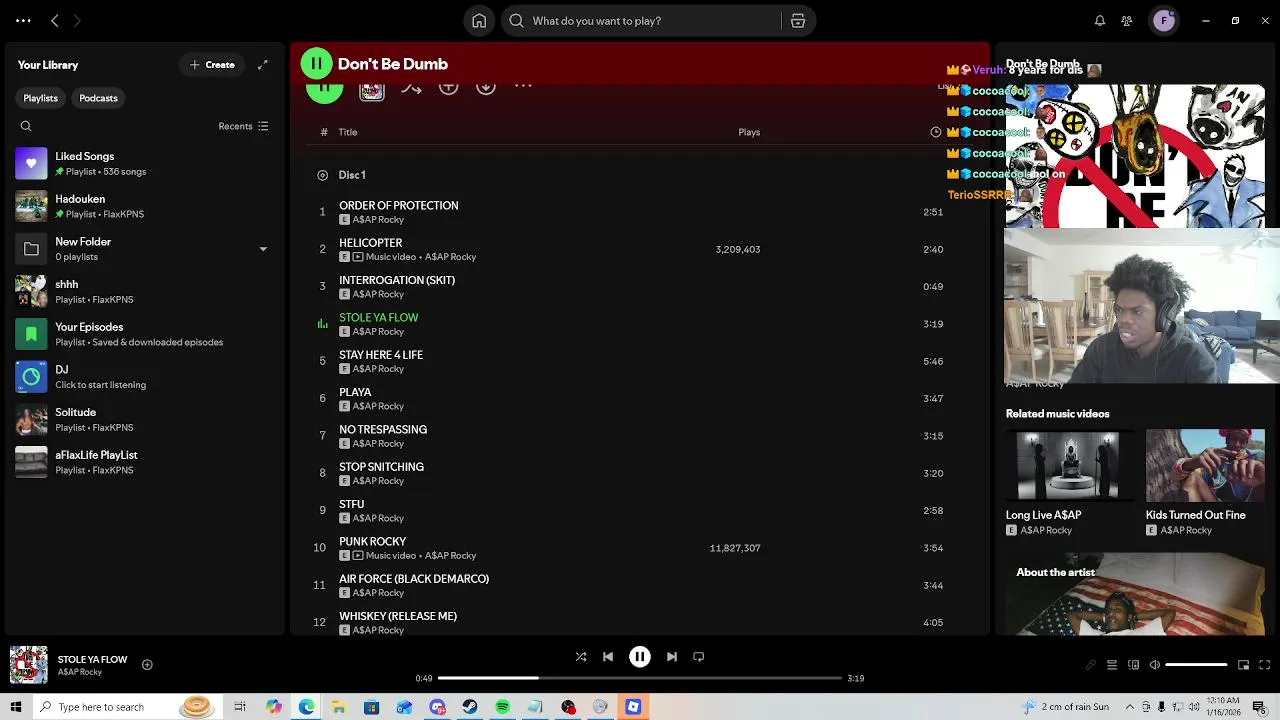Skip to the previous track
This screenshot has width=1280, height=720.
click(x=608, y=657)
